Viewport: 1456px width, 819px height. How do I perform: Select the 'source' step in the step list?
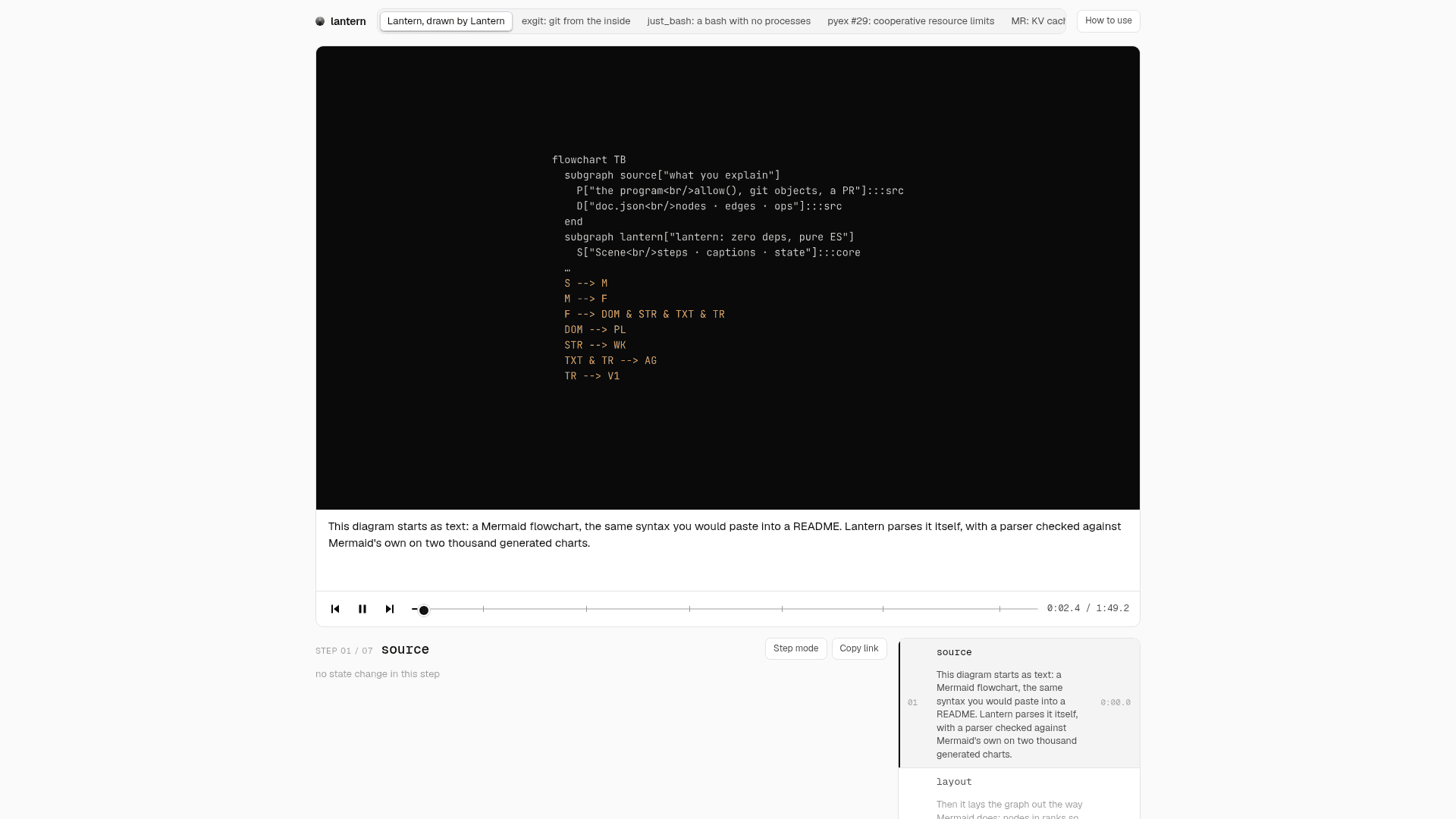pyautogui.click(x=1019, y=703)
